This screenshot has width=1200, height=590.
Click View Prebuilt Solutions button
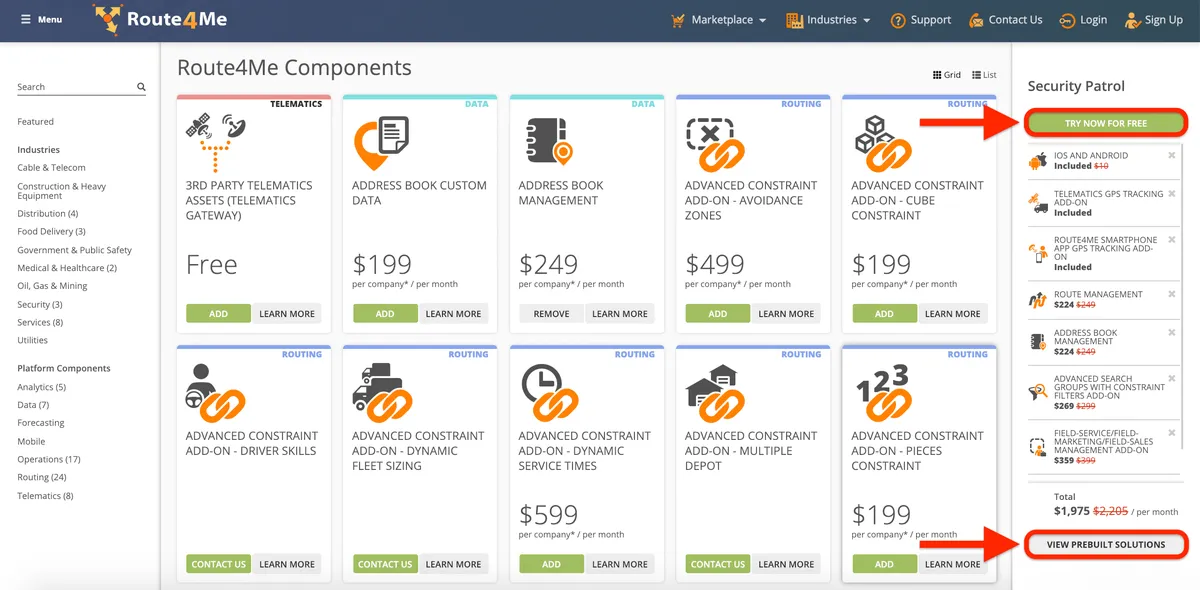(x=1106, y=545)
